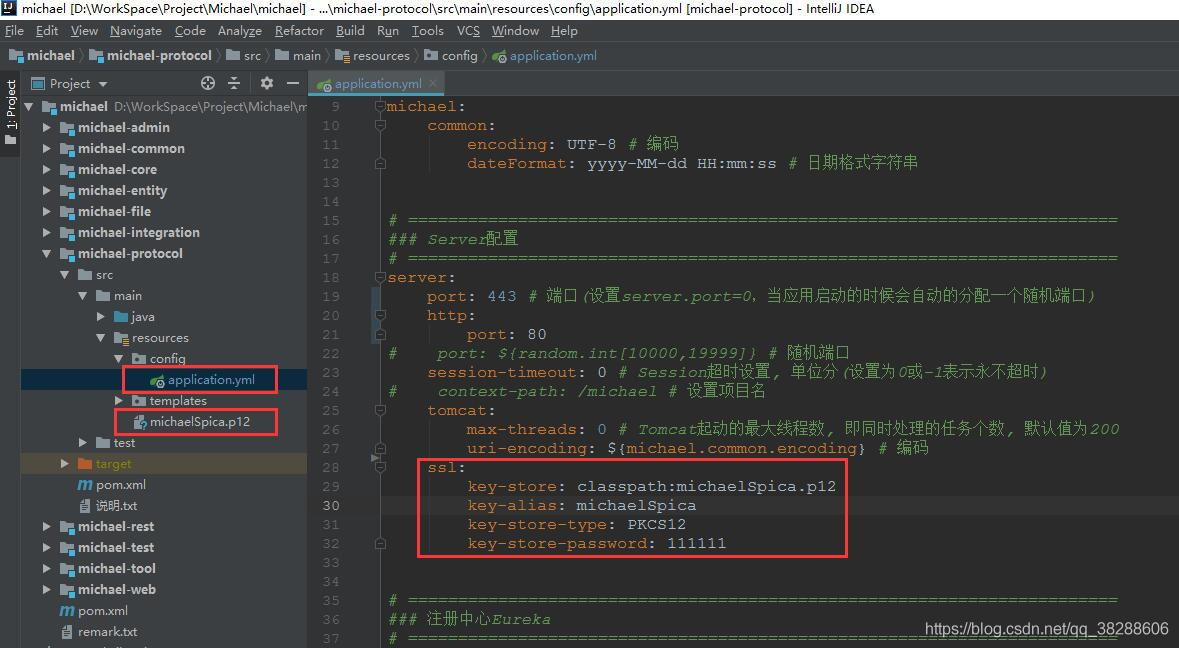Collapse the ssl block fold arrow
Image resolution: width=1179 pixels, height=648 pixels.
point(381,467)
